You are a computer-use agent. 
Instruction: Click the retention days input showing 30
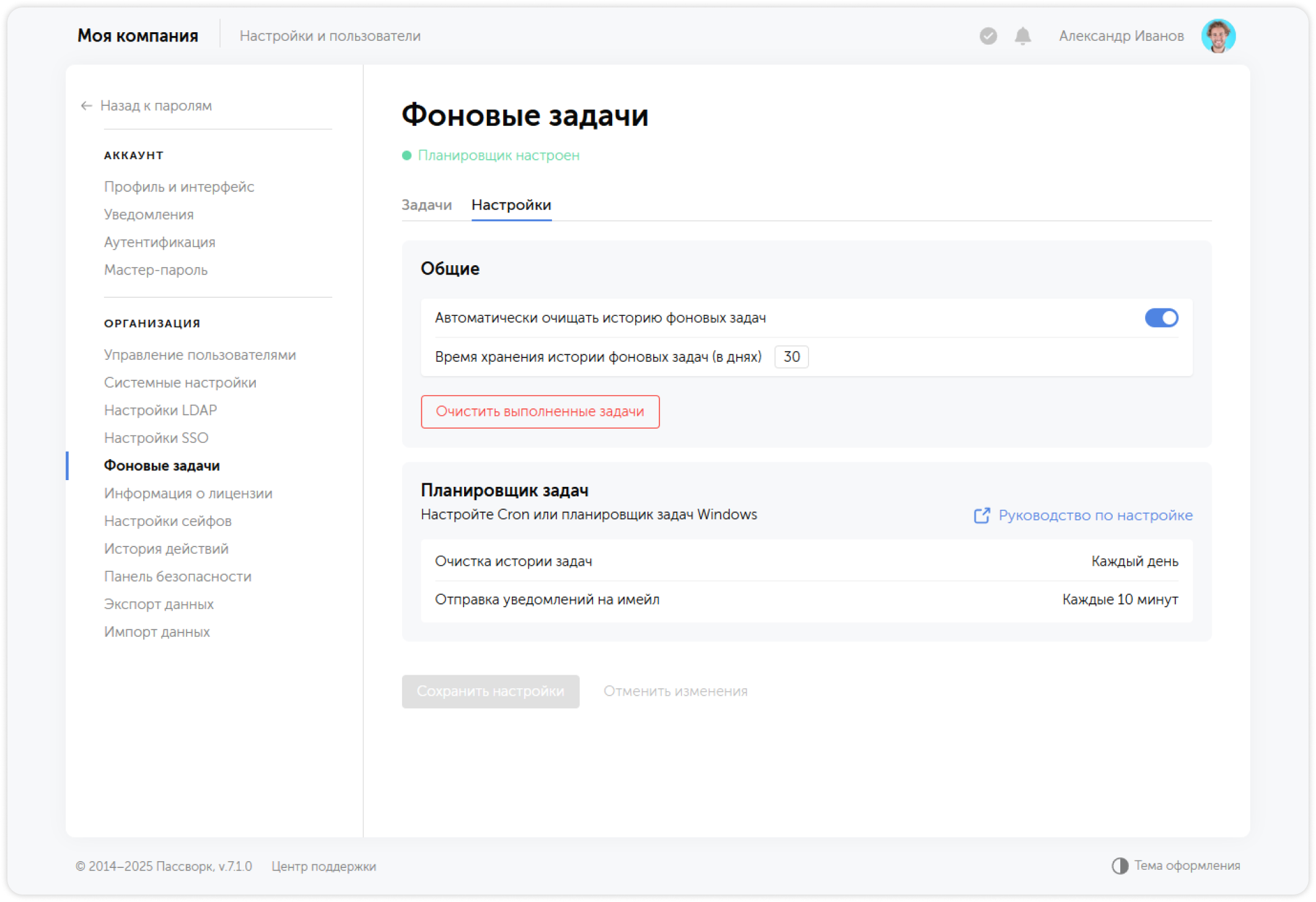pos(791,357)
